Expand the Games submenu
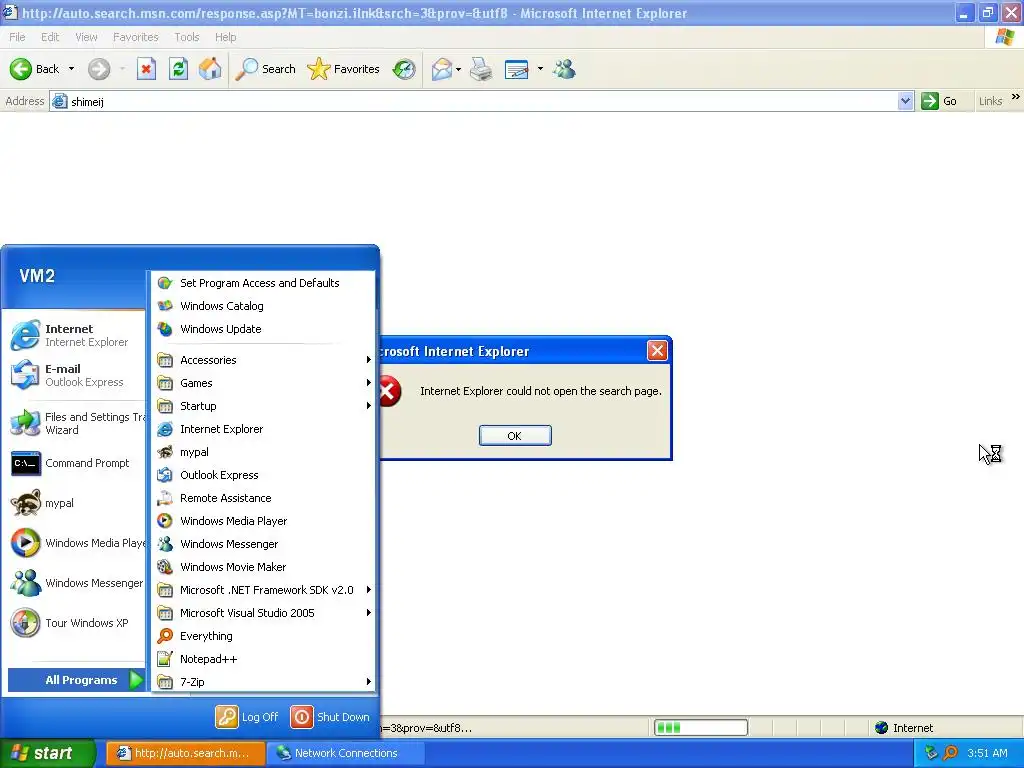Screen dimensions: 1024x768 [x=263, y=383]
